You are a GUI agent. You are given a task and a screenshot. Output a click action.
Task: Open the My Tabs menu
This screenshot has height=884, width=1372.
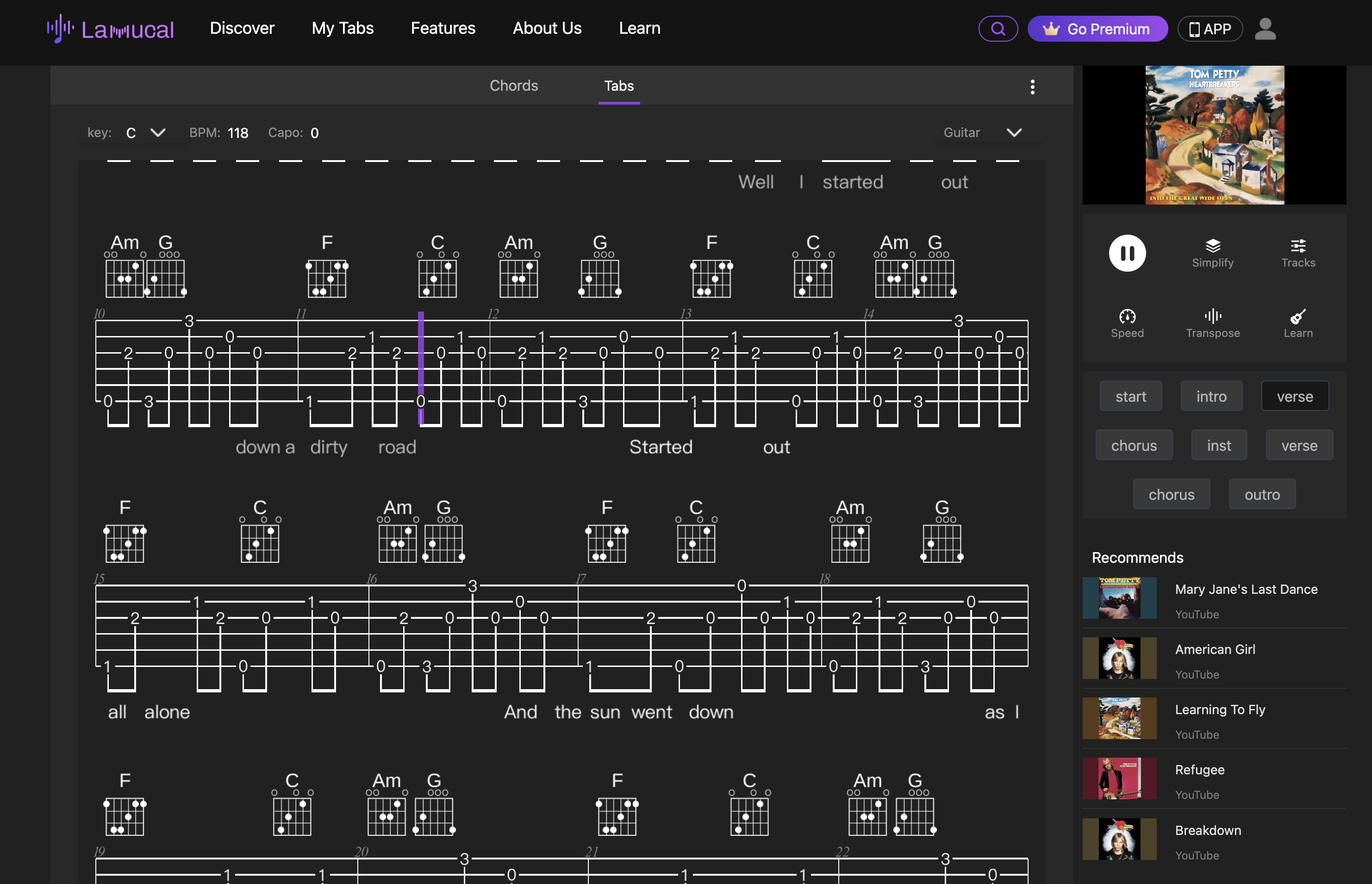click(342, 28)
